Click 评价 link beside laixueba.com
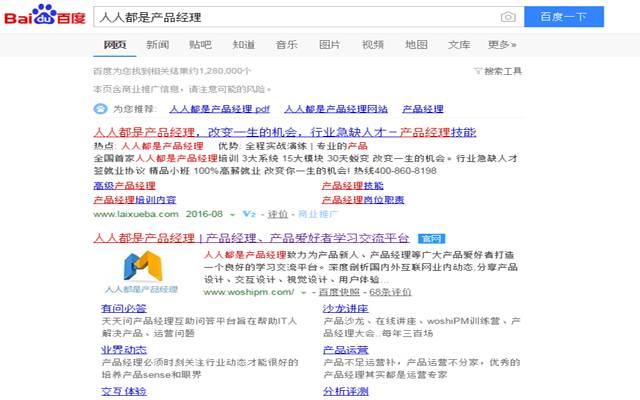This screenshot has width=640, height=400. tap(278, 214)
